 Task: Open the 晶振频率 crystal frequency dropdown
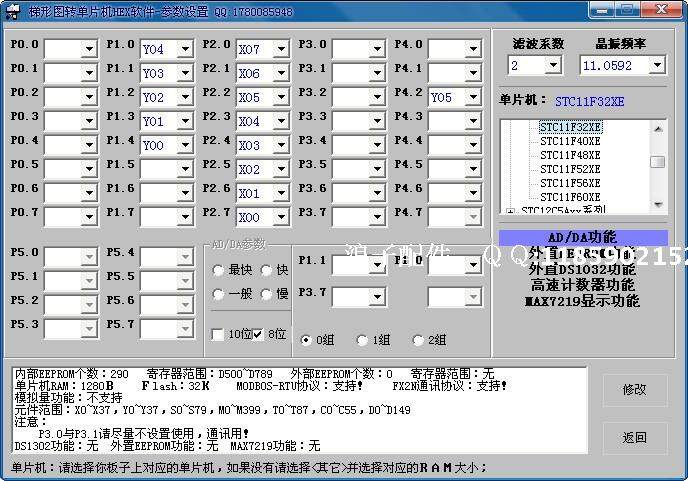pos(657,65)
